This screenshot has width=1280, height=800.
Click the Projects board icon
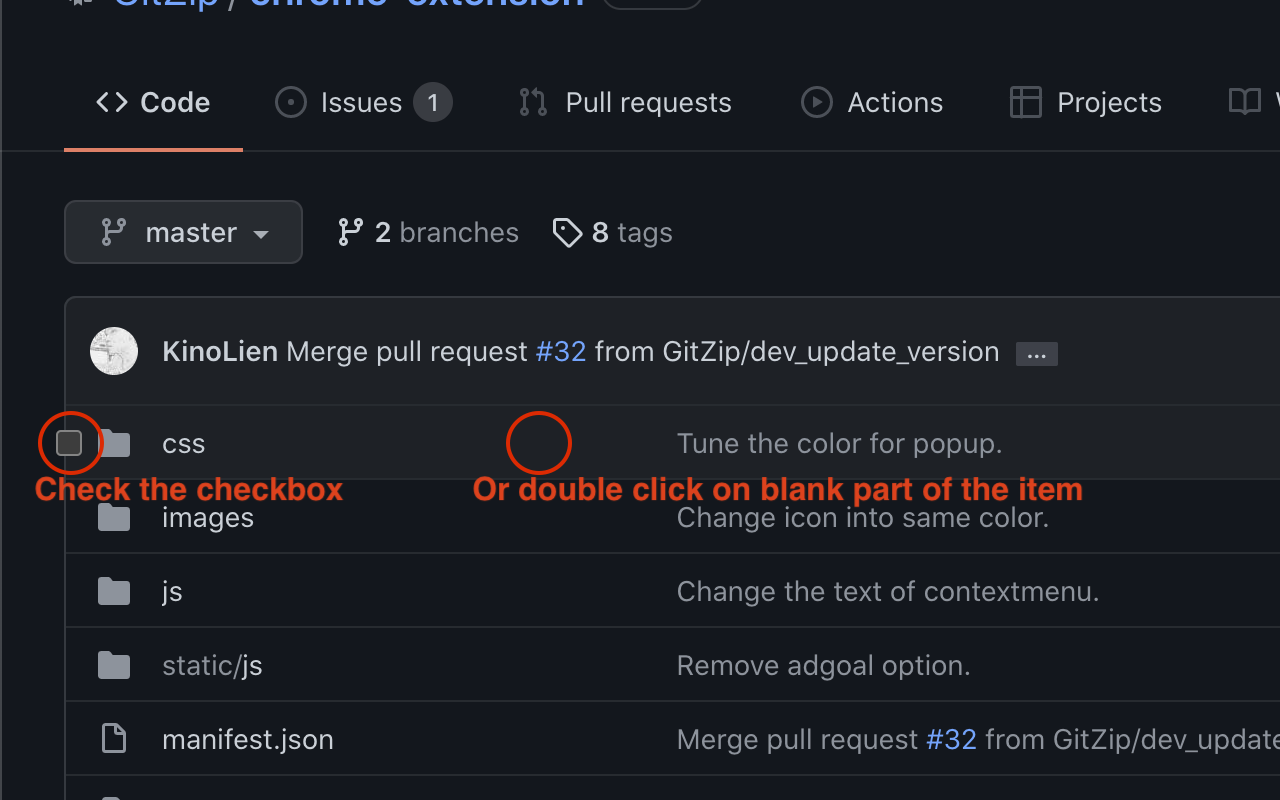pyautogui.click(x=1025, y=101)
